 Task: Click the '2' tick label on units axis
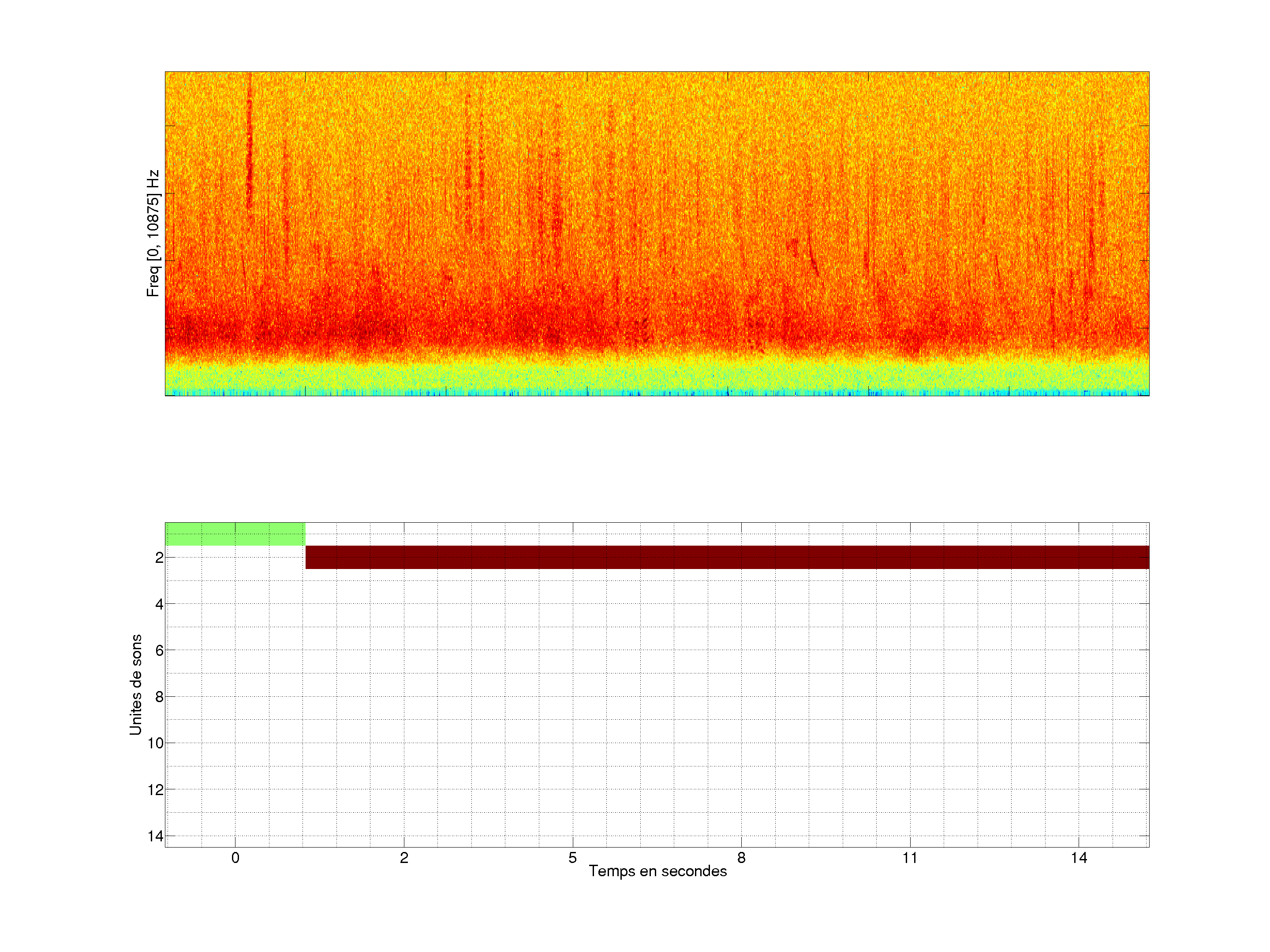tap(159, 557)
